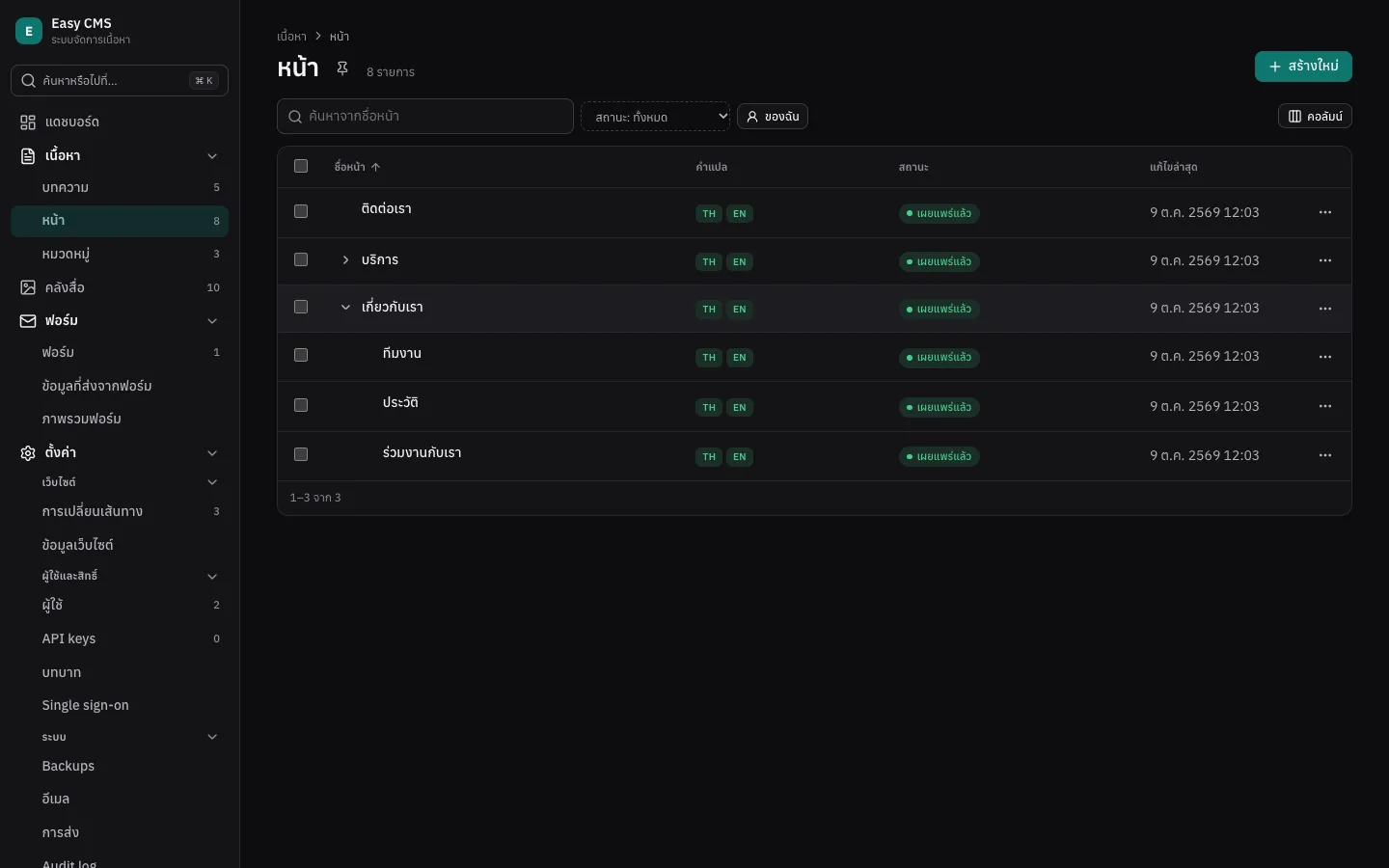
Task: Open row actions menu for ร่วมงานกับเรา
Action: pos(1325,455)
